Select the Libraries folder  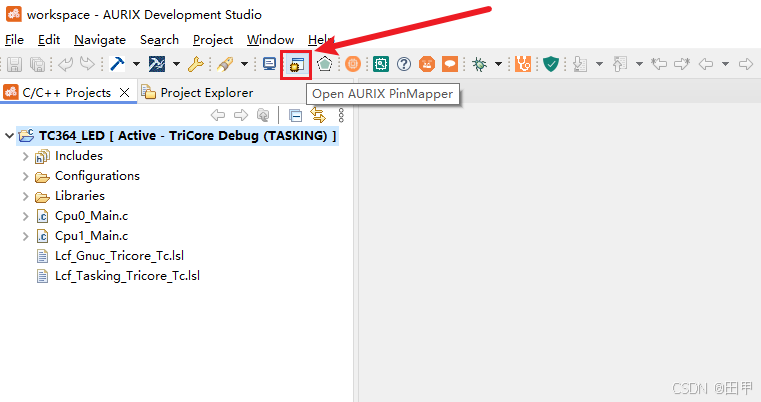[x=80, y=196]
